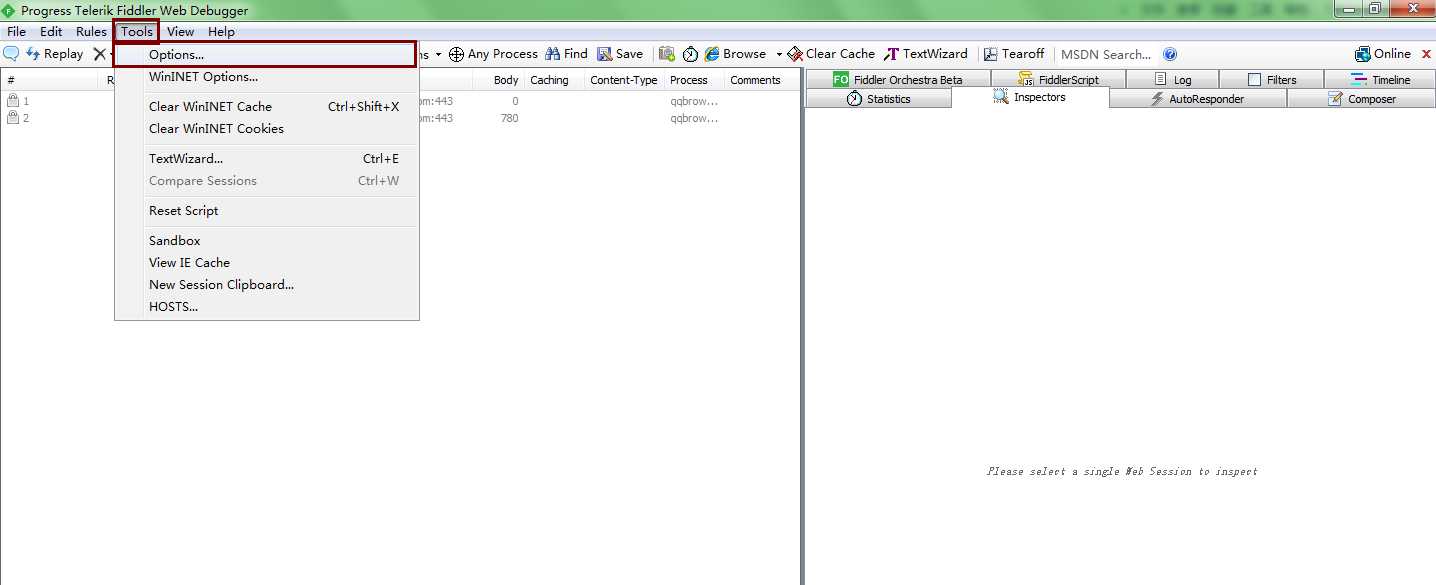This screenshot has height=585, width=1436.
Task: Open the Edit menu
Action: (51, 32)
